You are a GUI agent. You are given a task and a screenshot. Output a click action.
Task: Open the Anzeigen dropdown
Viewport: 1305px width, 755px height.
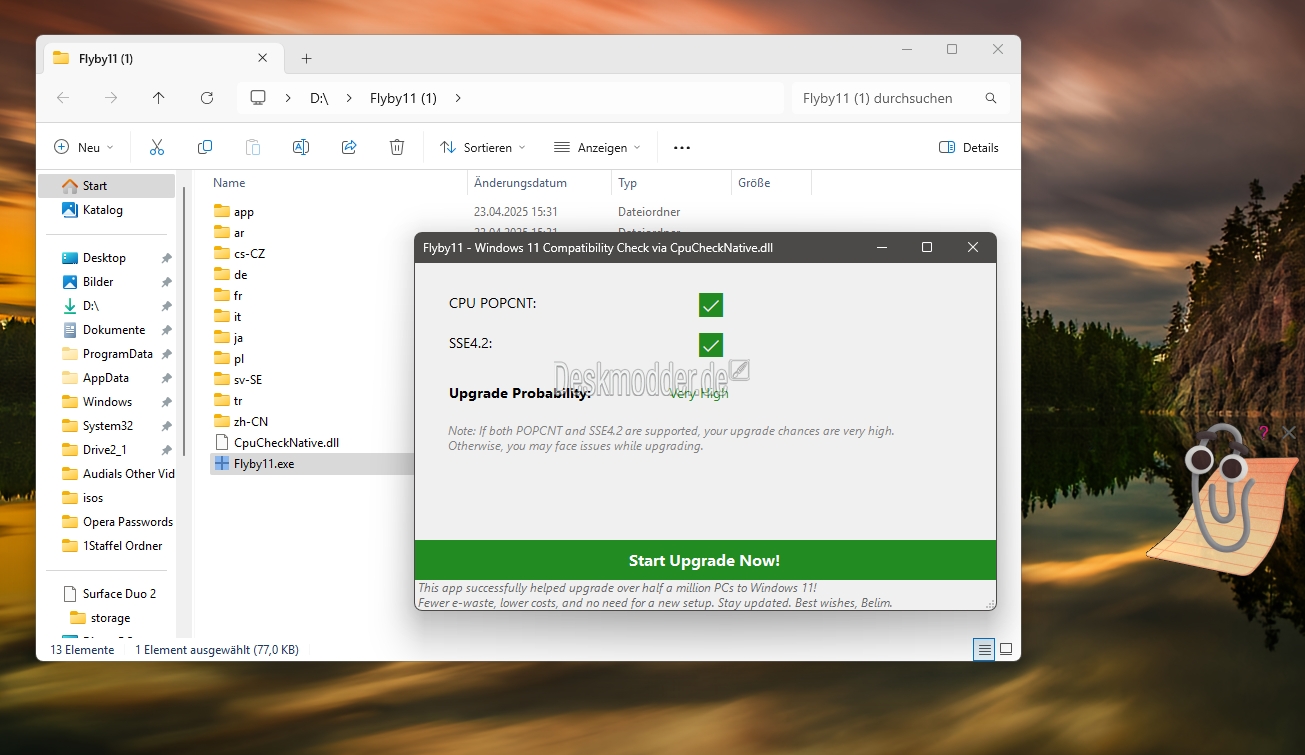pos(597,147)
